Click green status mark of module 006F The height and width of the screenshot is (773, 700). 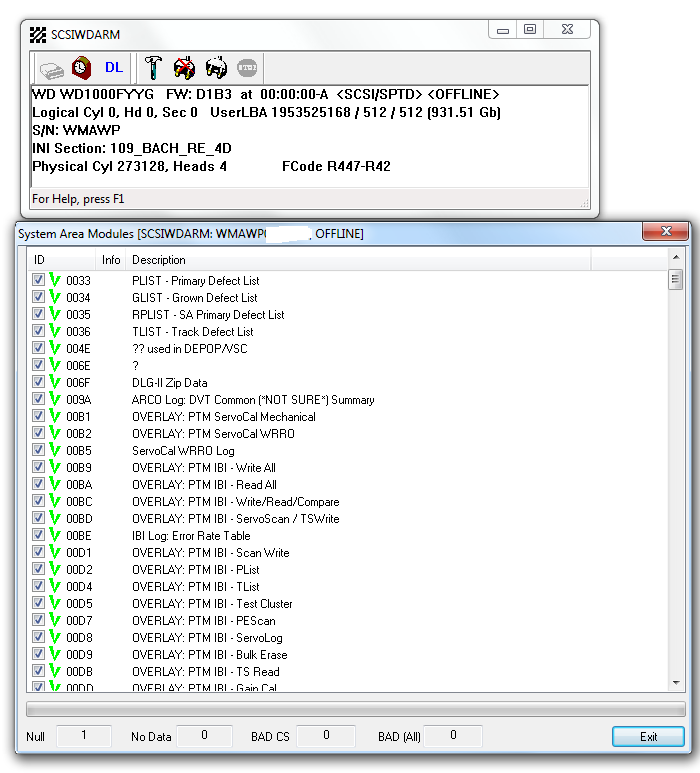[55, 382]
